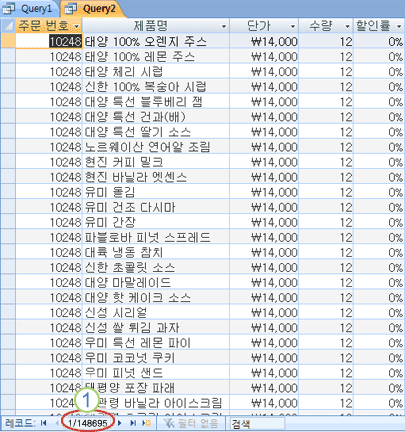Click the cell 신한 100% 복숭아 시럽
The width and height of the screenshot is (405, 432).
coord(156,87)
